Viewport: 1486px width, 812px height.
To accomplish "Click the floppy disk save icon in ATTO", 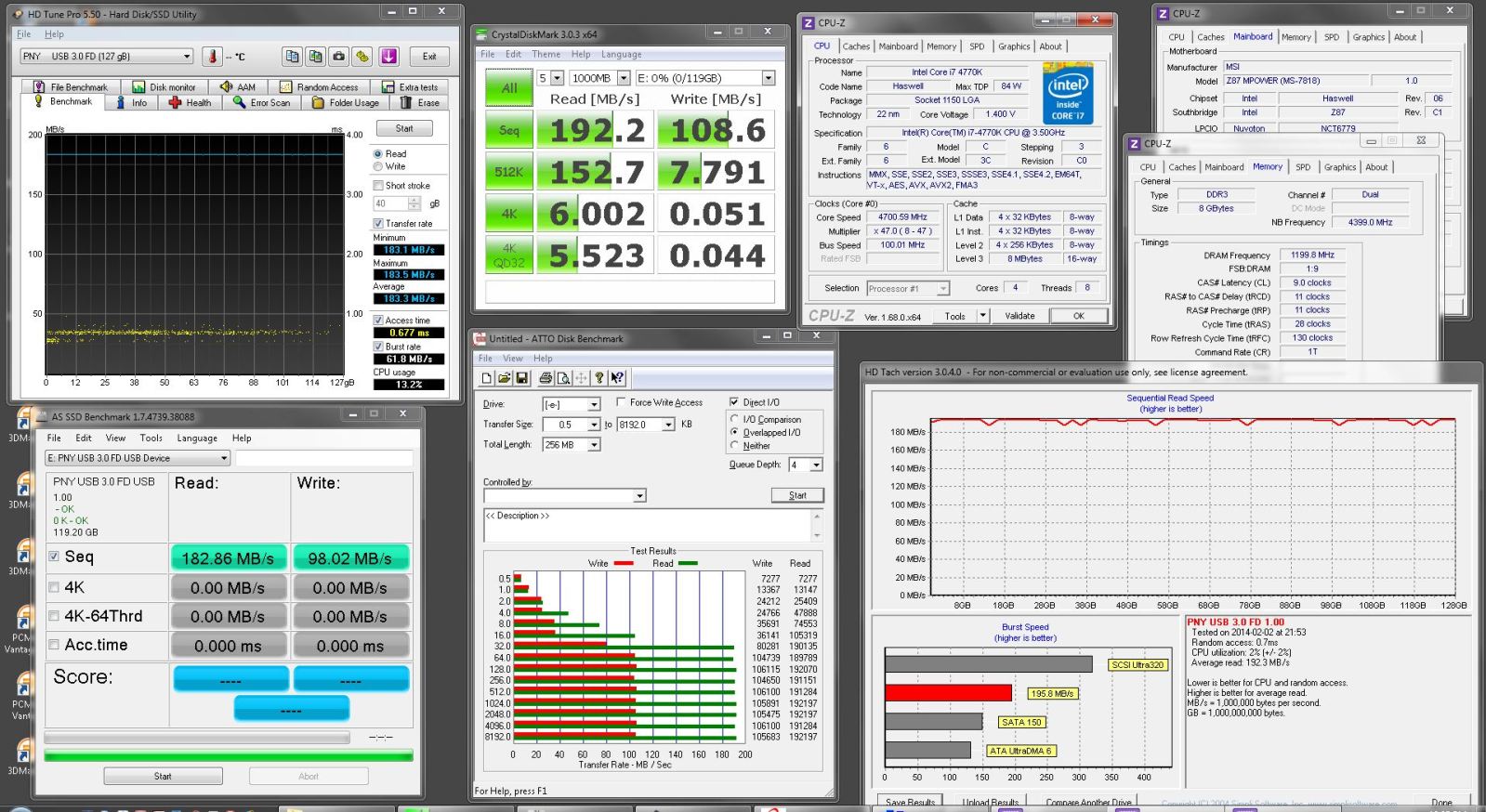I will coord(522,378).
